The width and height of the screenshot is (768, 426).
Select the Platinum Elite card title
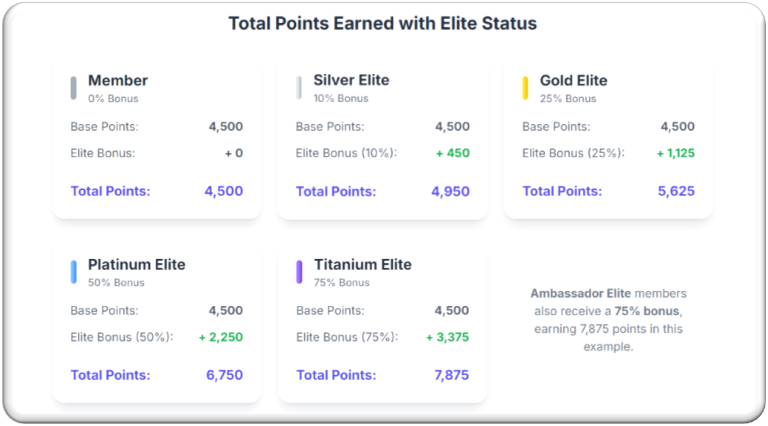point(136,265)
